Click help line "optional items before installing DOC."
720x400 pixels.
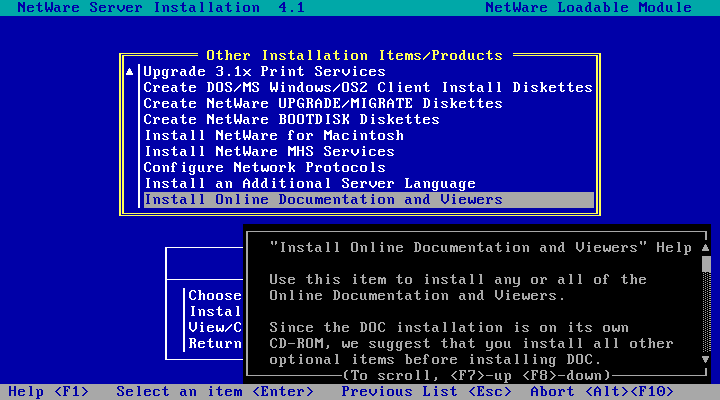[435, 360]
